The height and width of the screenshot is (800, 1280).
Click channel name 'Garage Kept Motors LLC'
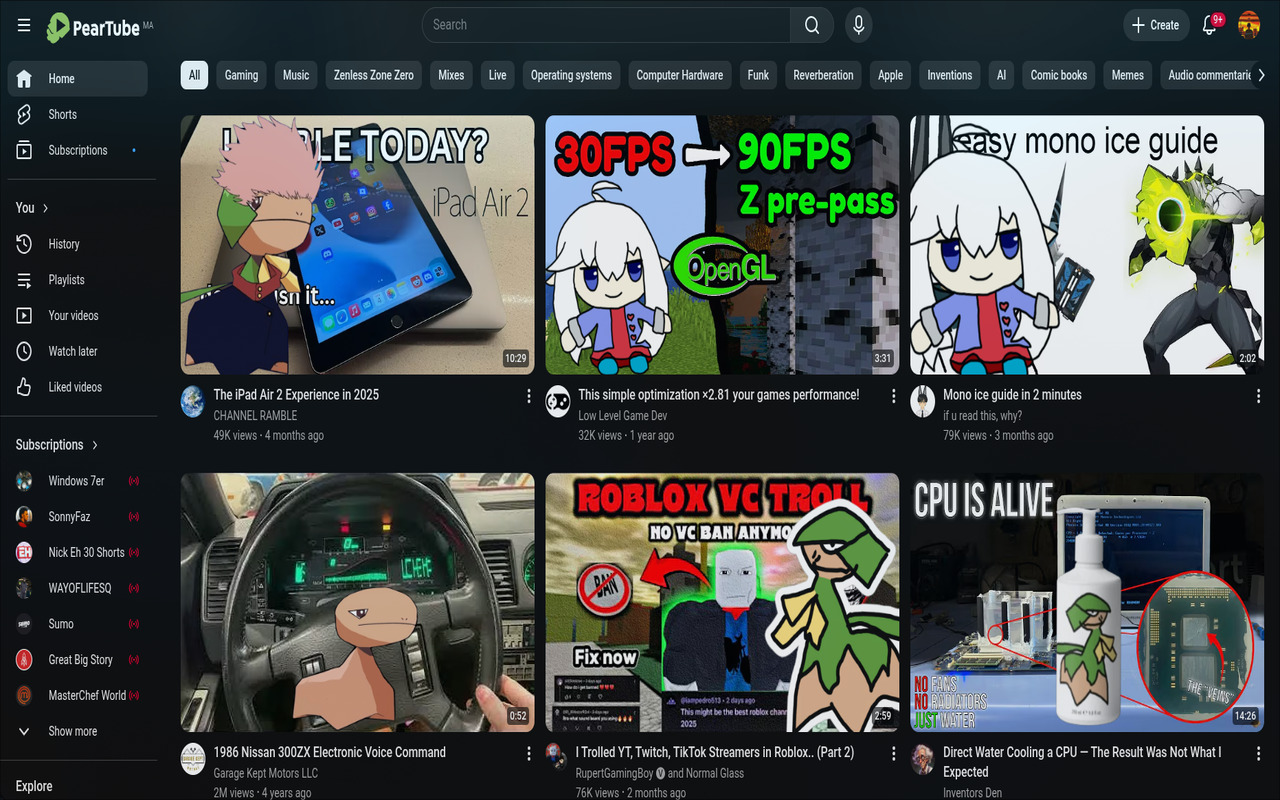pyautogui.click(x=265, y=773)
